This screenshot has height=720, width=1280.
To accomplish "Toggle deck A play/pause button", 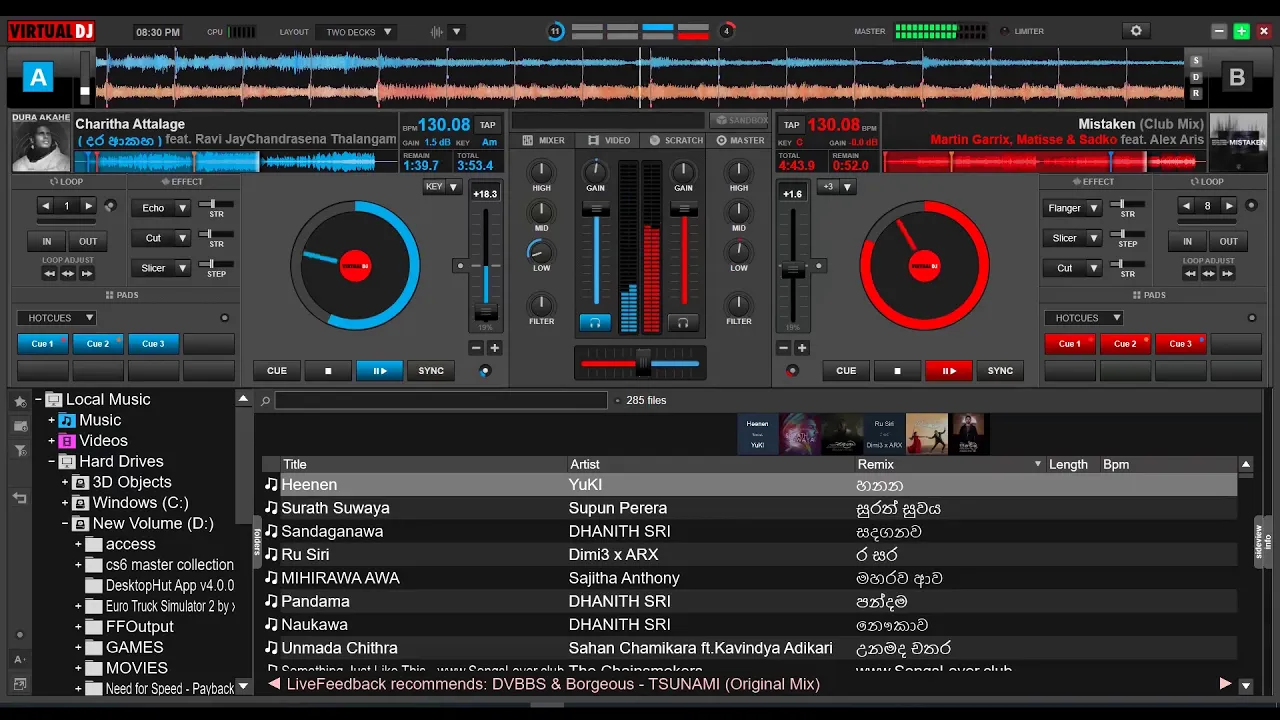I will [379, 371].
